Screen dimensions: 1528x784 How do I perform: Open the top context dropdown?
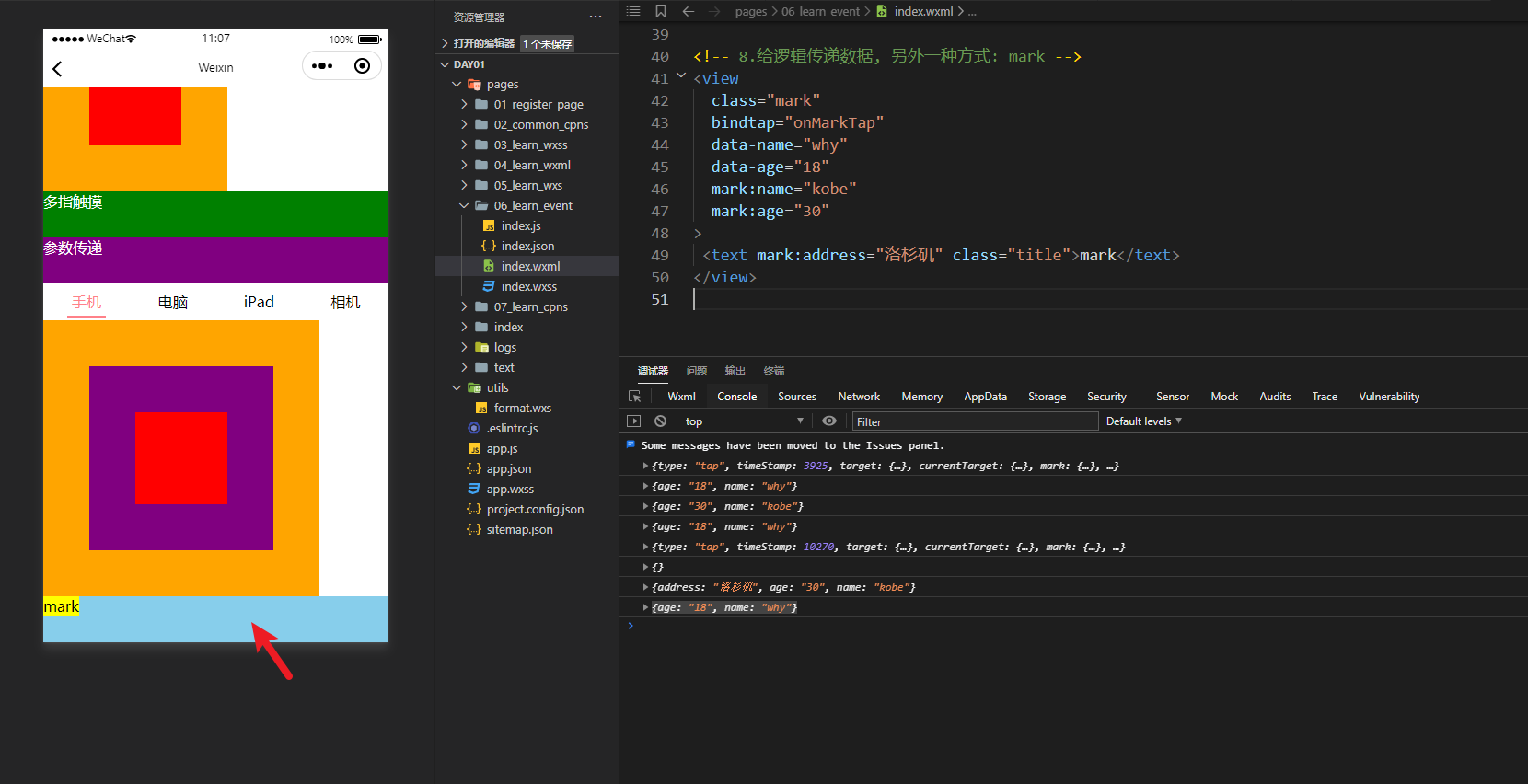[x=744, y=421]
